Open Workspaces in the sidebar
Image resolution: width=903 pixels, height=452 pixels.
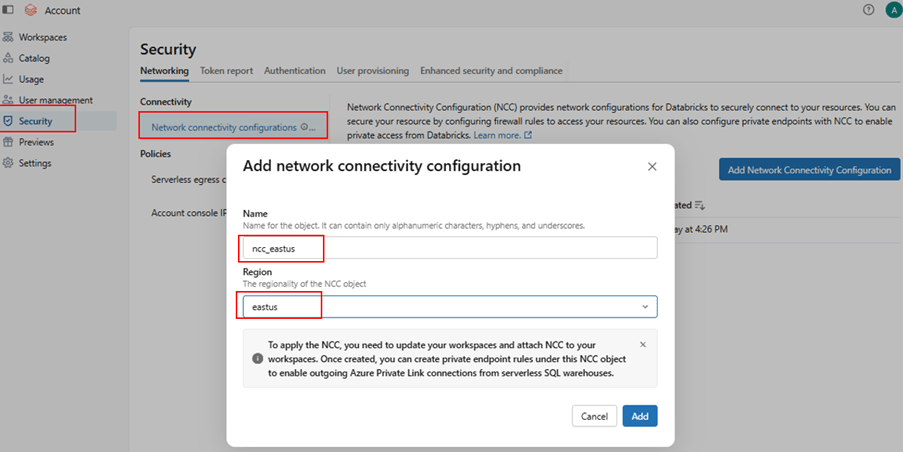[x=43, y=37]
